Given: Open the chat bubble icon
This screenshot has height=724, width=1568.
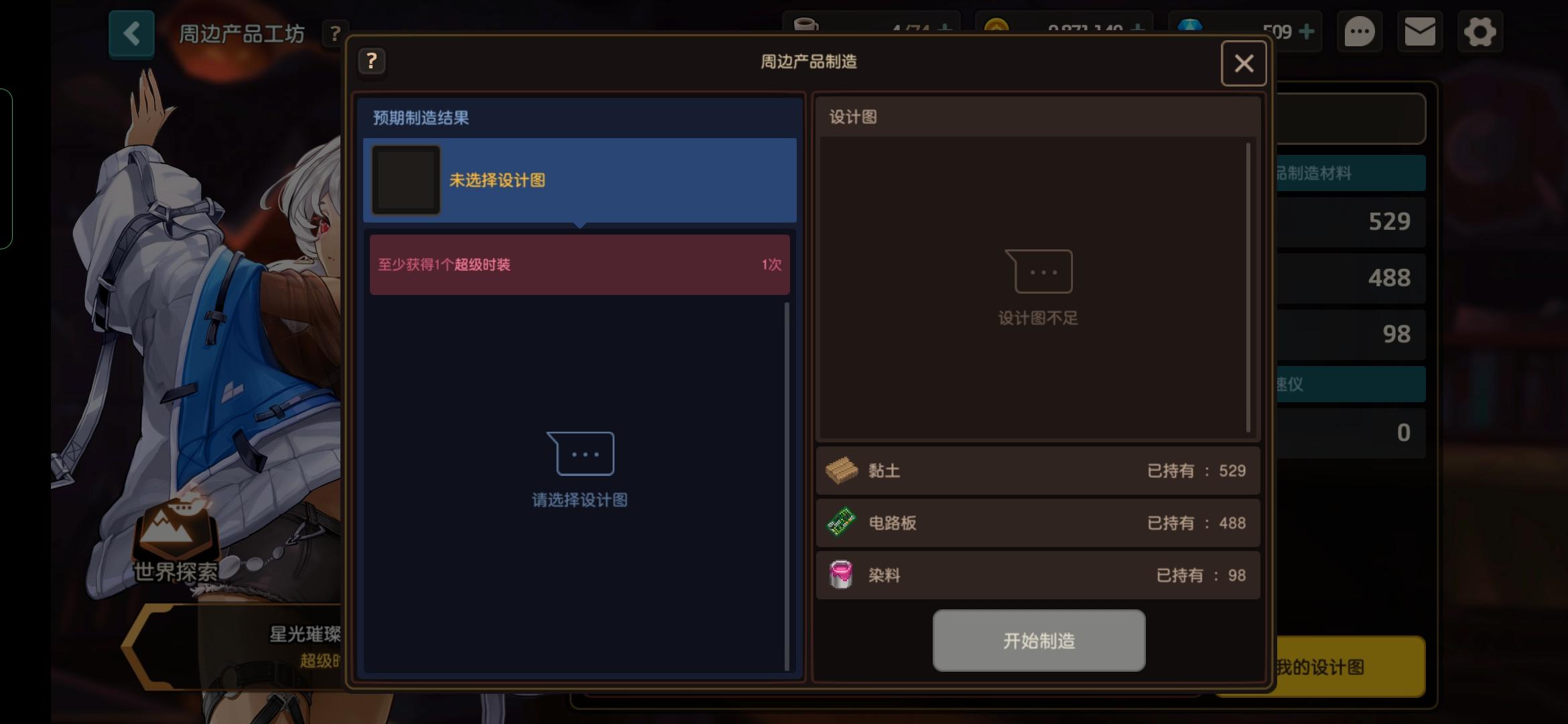Looking at the screenshot, I should 1360,32.
